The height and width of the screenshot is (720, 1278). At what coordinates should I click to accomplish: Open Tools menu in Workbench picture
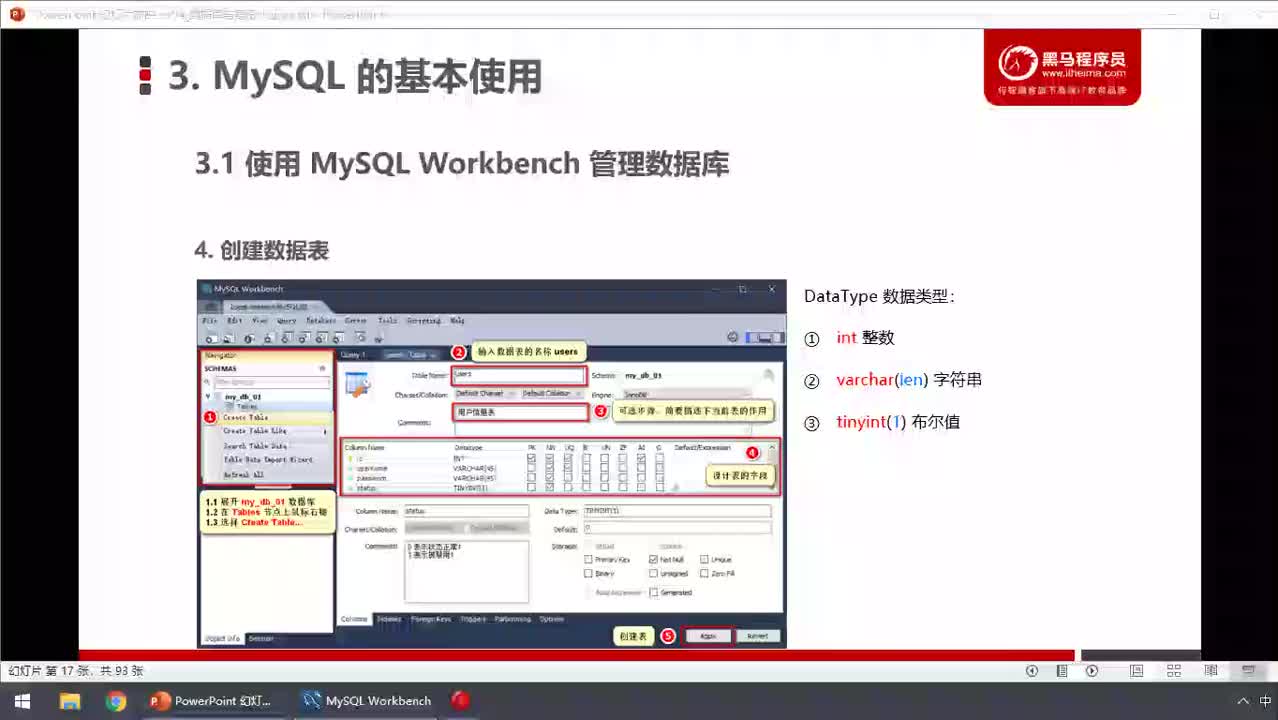[387, 321]
